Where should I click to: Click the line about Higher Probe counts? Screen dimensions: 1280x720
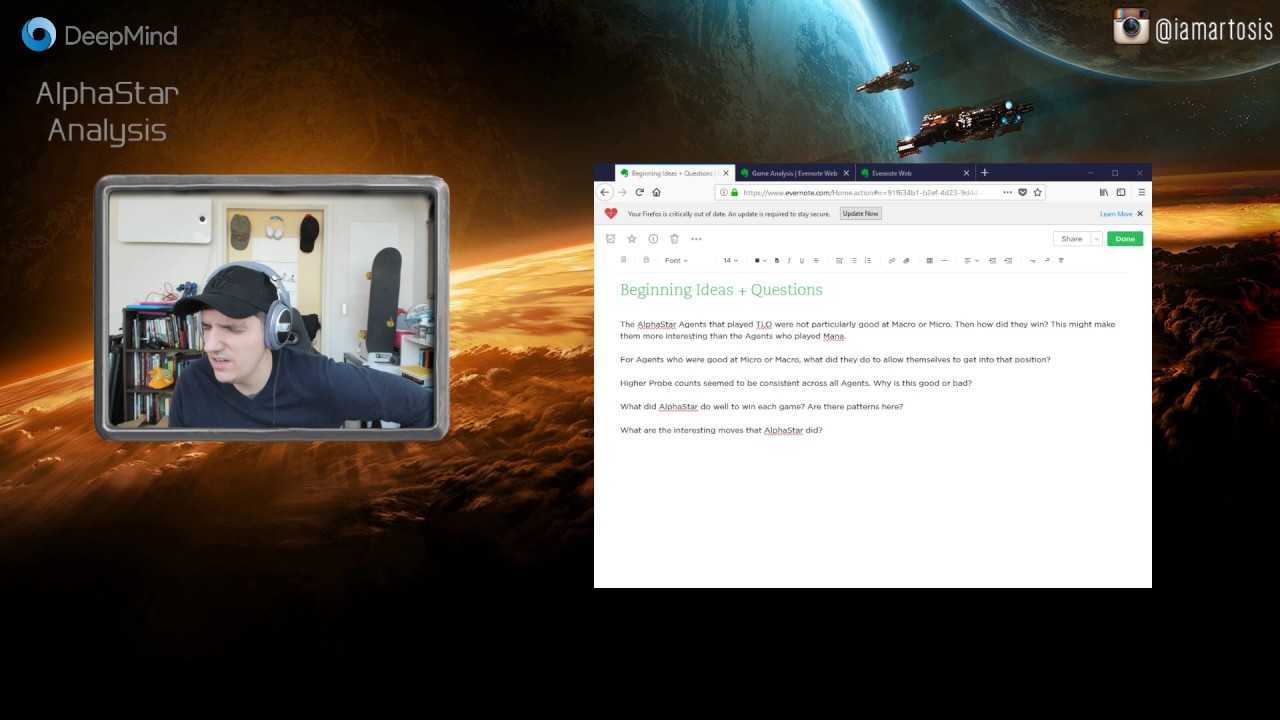tap(796, 383)
